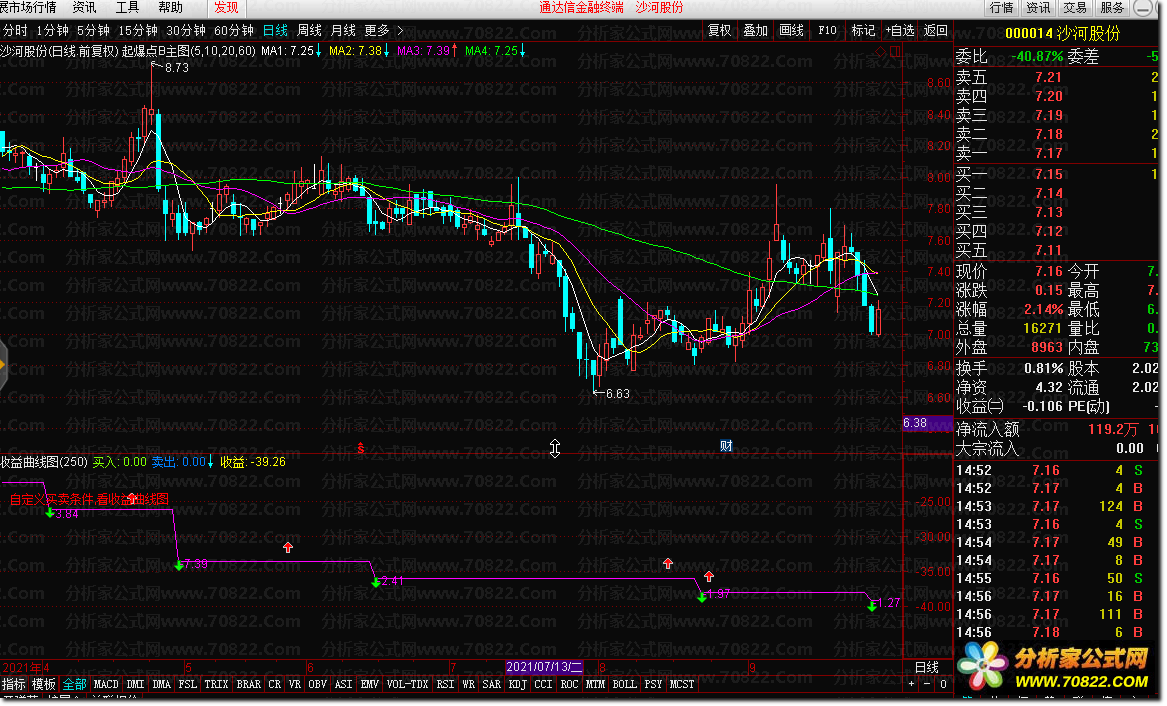Viewport: 1167px width, 706px height.
Task: Select the 日线 daily chart tab
Action: pos(275,31)
